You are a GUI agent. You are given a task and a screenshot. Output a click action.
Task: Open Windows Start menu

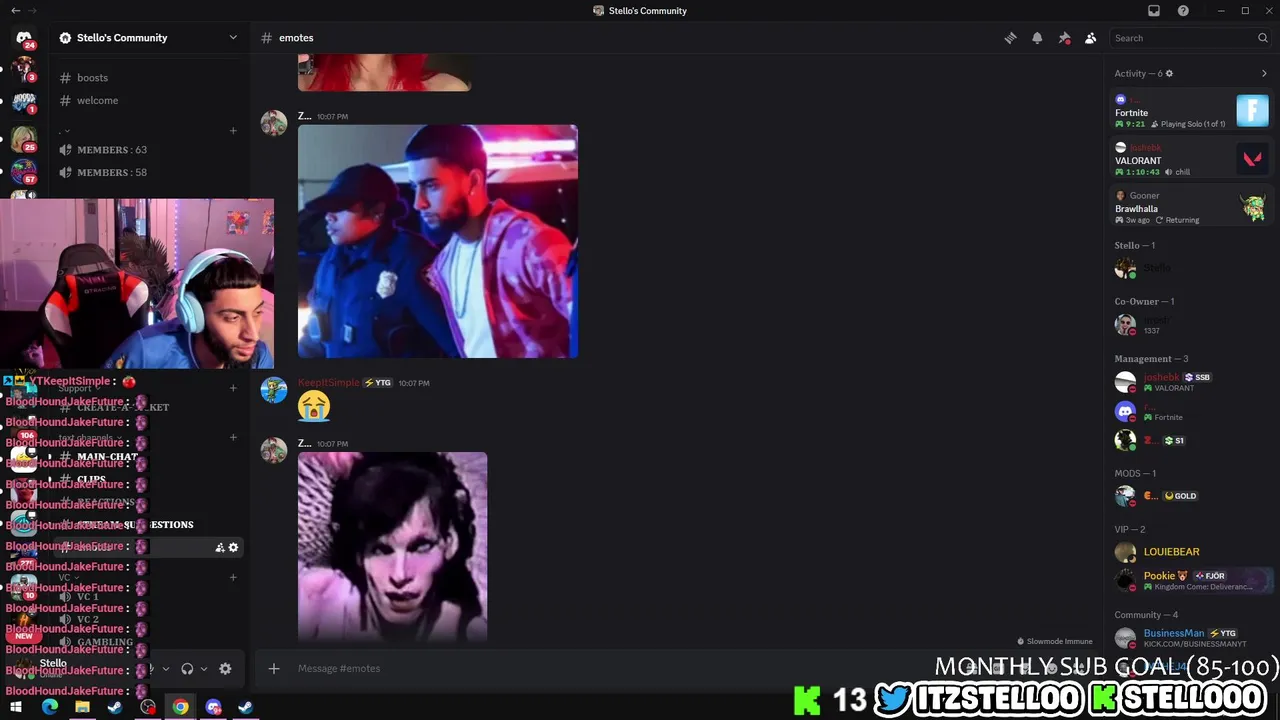[x=16, y=707]
